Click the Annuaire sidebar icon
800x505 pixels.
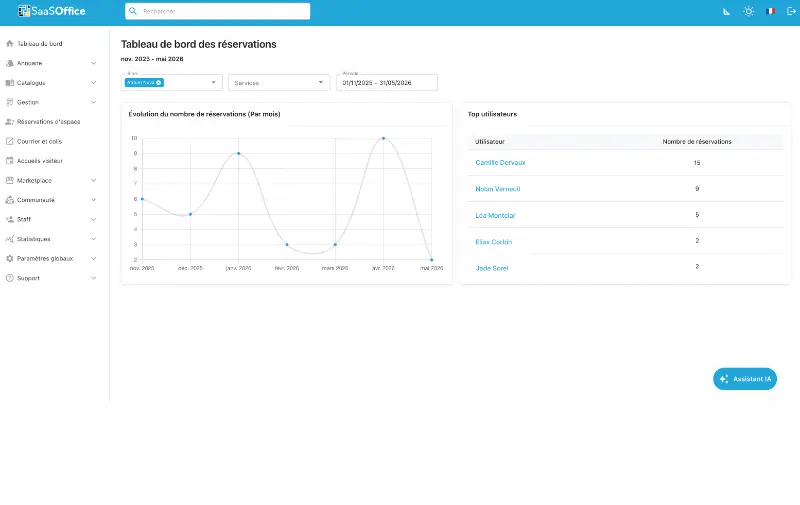pyautogui.click(x=9, y=63)
